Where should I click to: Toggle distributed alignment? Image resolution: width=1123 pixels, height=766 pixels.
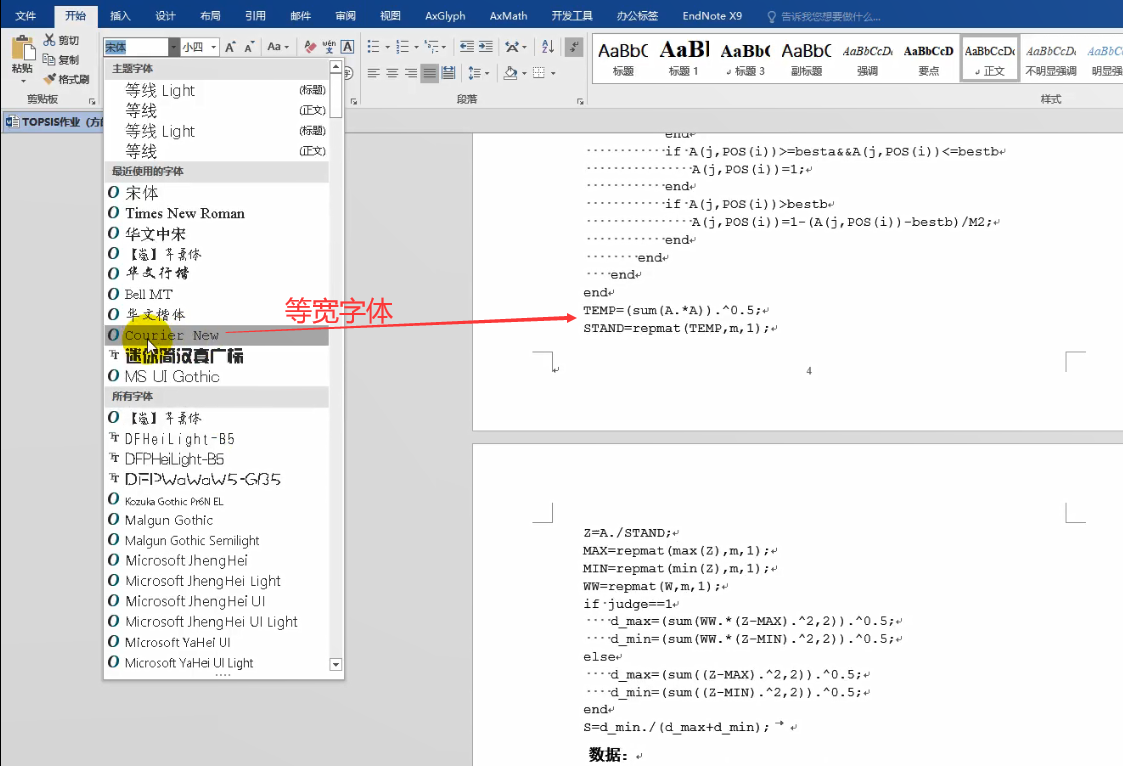[448, 73]
